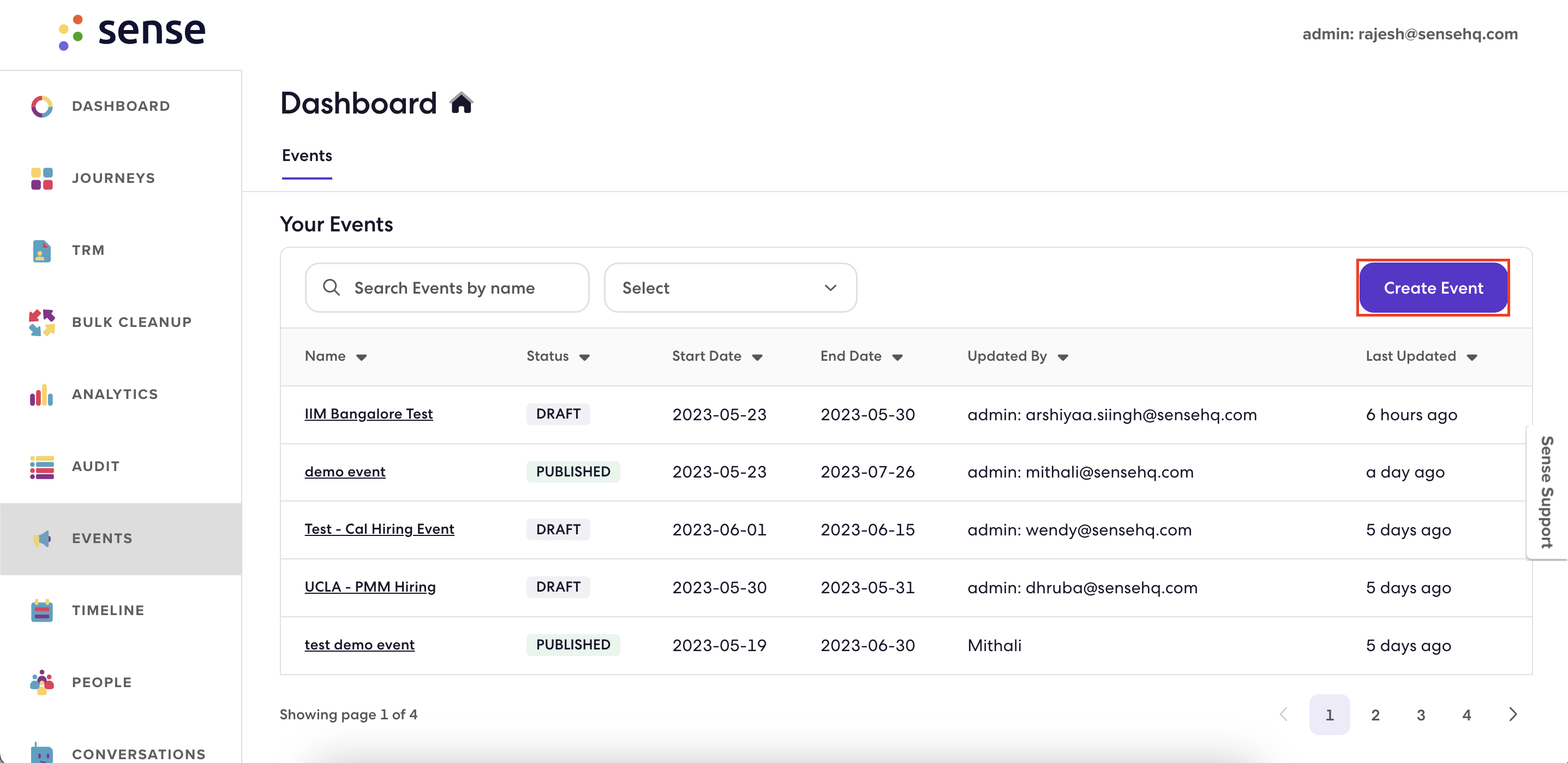The height and width of the screenshot is (763, 1568).
Task: Click the search magnifier icon
Action: point(331,288)
